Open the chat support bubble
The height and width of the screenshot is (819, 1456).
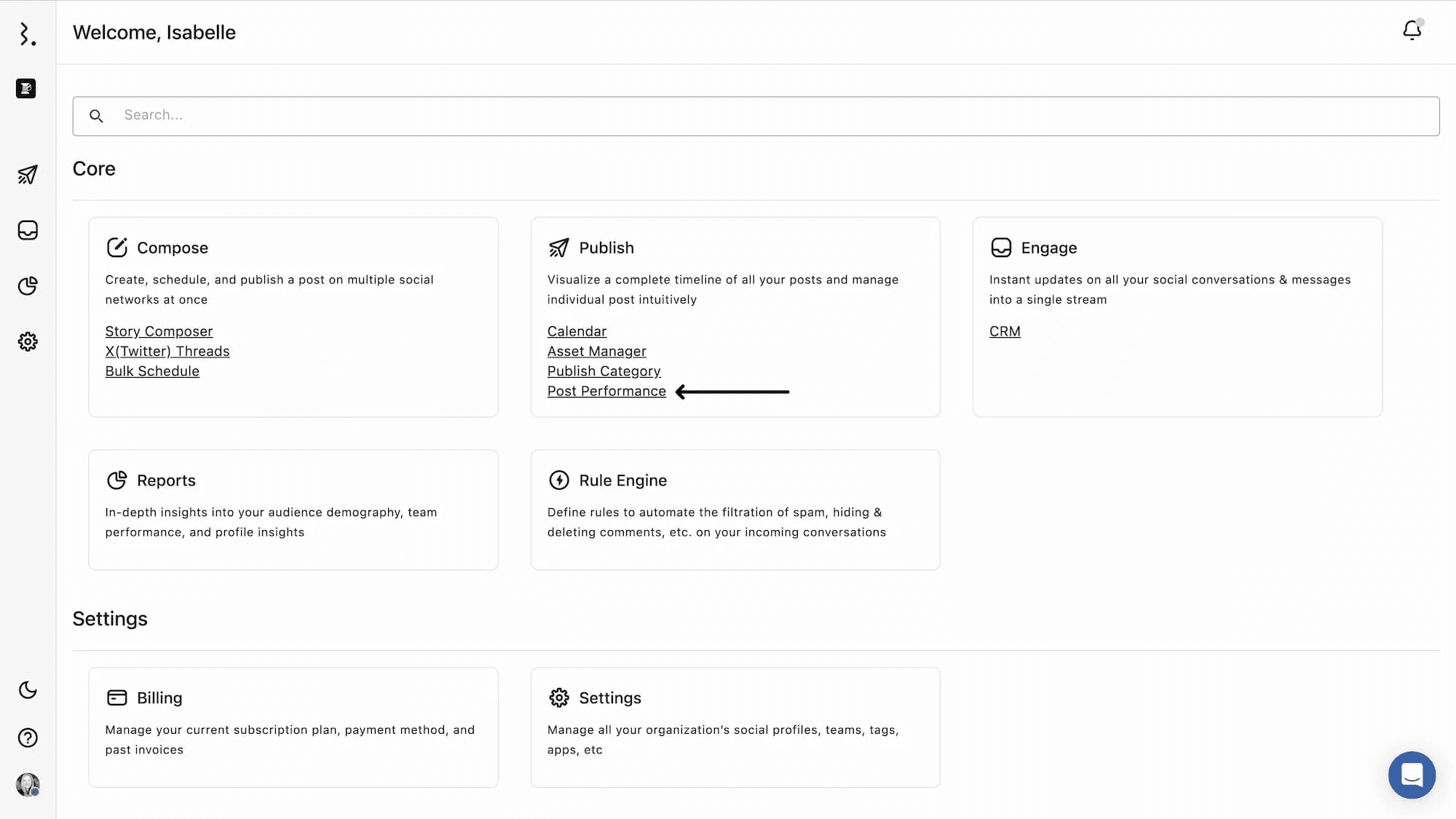pyautogui.click(x=1412, y=775)
